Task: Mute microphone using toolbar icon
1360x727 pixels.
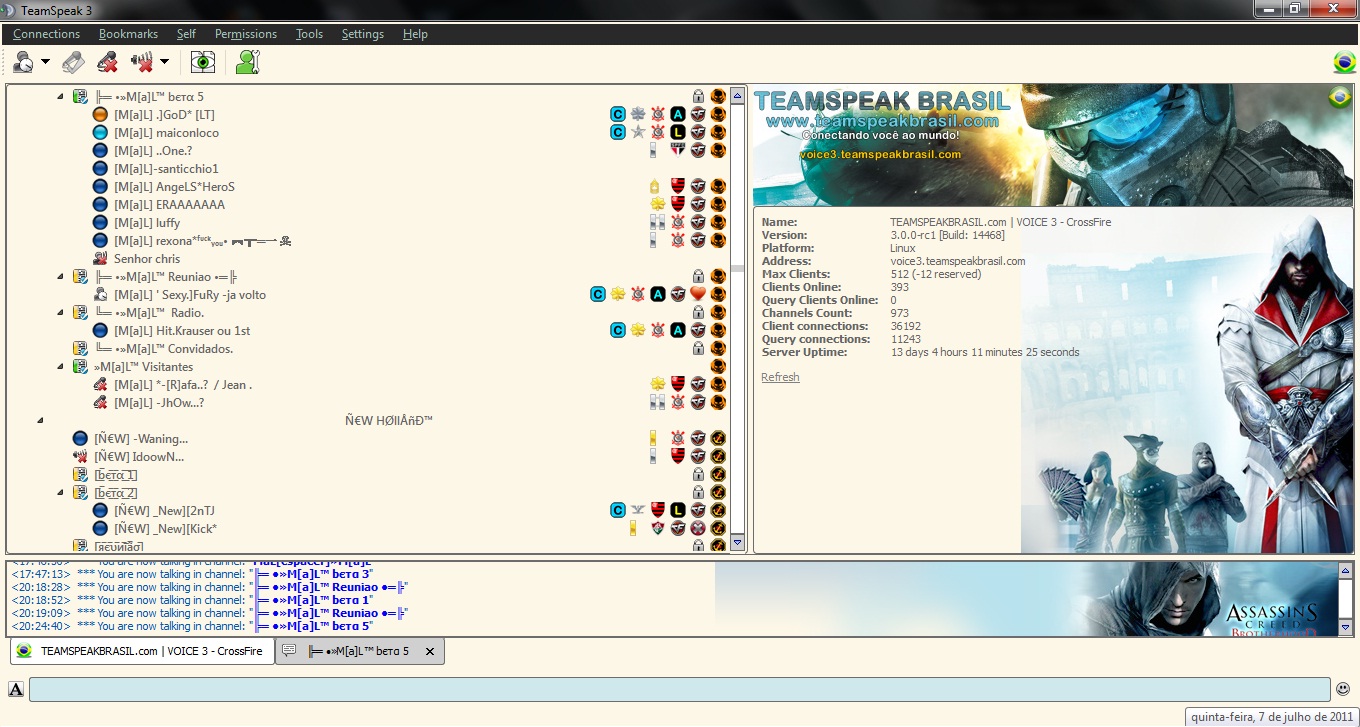Action: (x=107, y=62)
